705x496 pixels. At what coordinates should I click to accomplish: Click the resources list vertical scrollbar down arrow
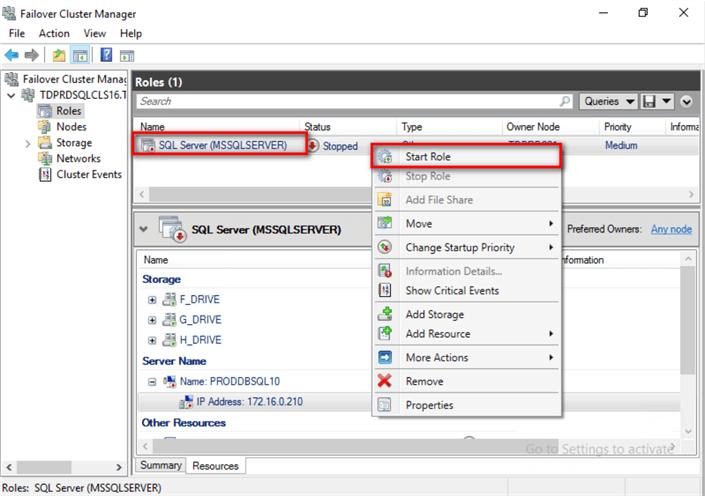[x=688, y=431]
